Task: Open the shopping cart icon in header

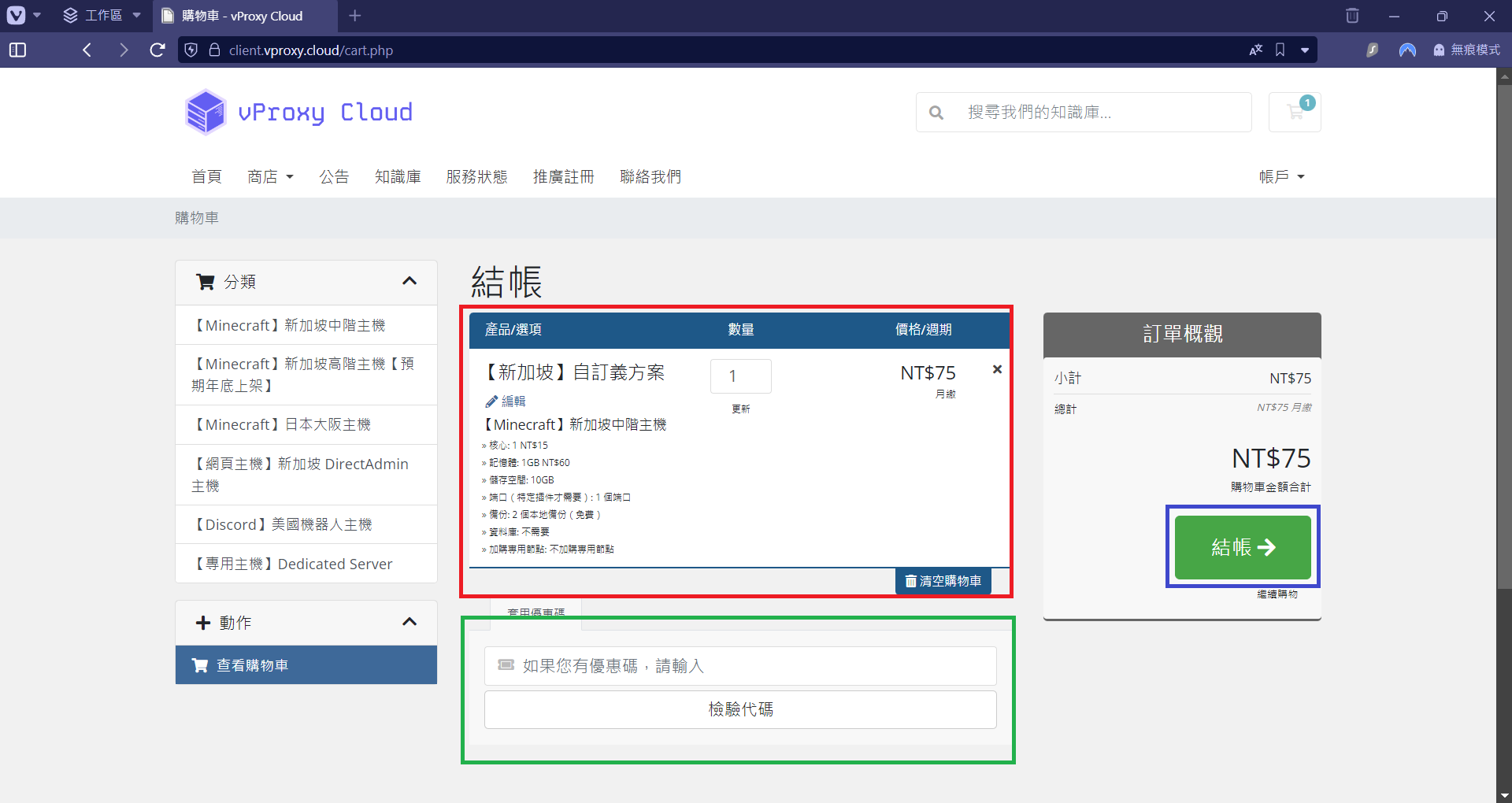Action: [x=1295, y=113]
